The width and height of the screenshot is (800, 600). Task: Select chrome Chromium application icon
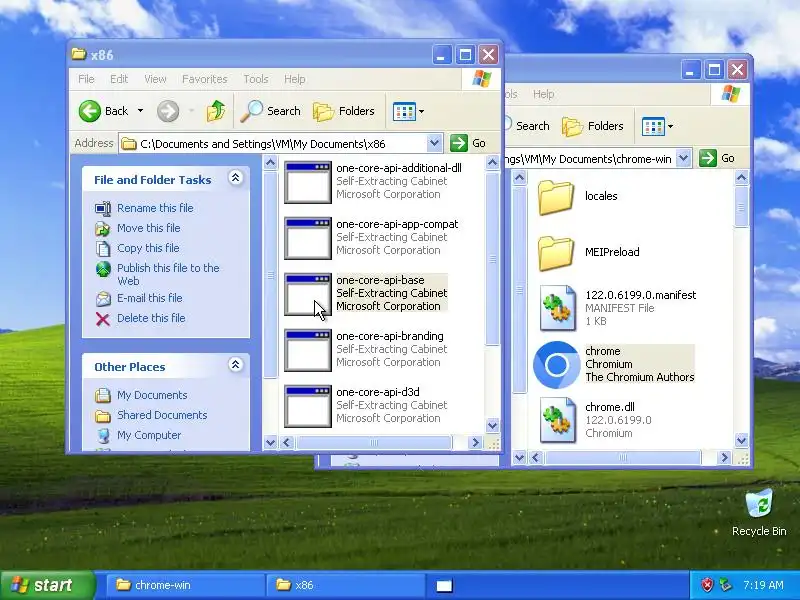(x=556, y=364)
